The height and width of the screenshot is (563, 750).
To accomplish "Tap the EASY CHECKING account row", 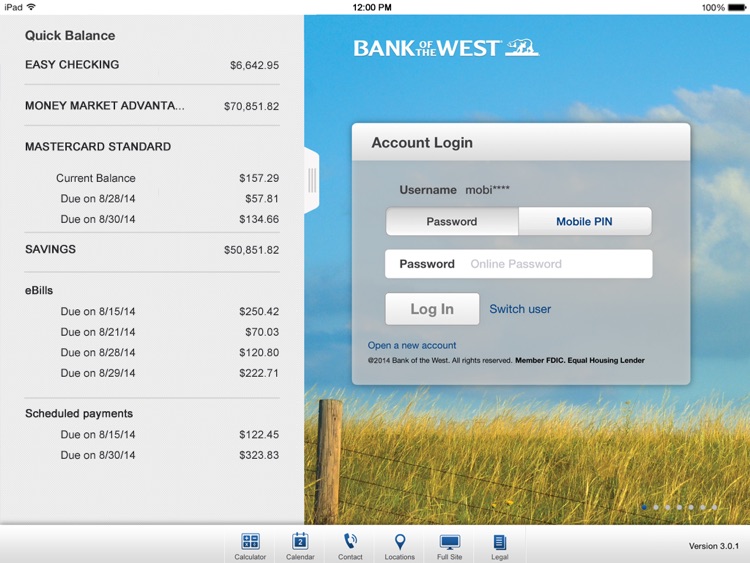I will coord(152,65).
